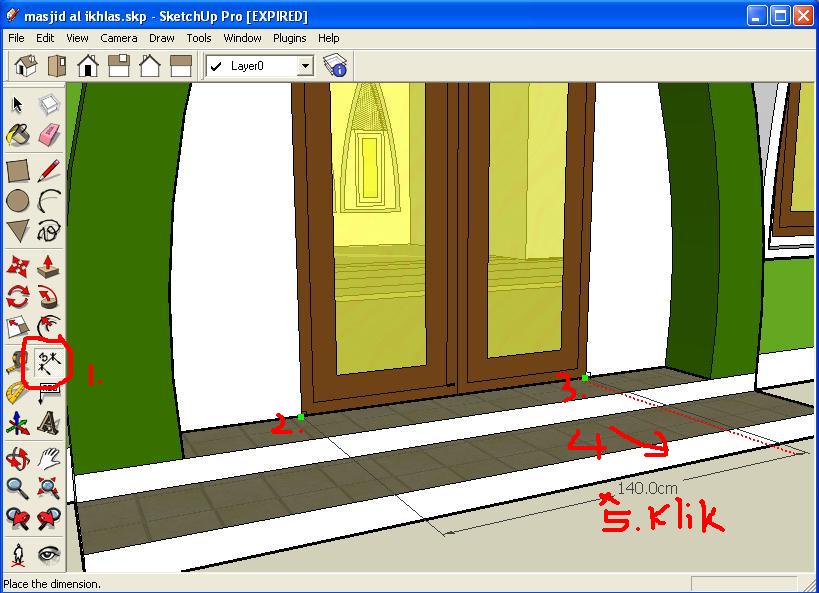The image size is (819, 593).
Task: Select the arrow Select tool
Action: click(18, 104)
